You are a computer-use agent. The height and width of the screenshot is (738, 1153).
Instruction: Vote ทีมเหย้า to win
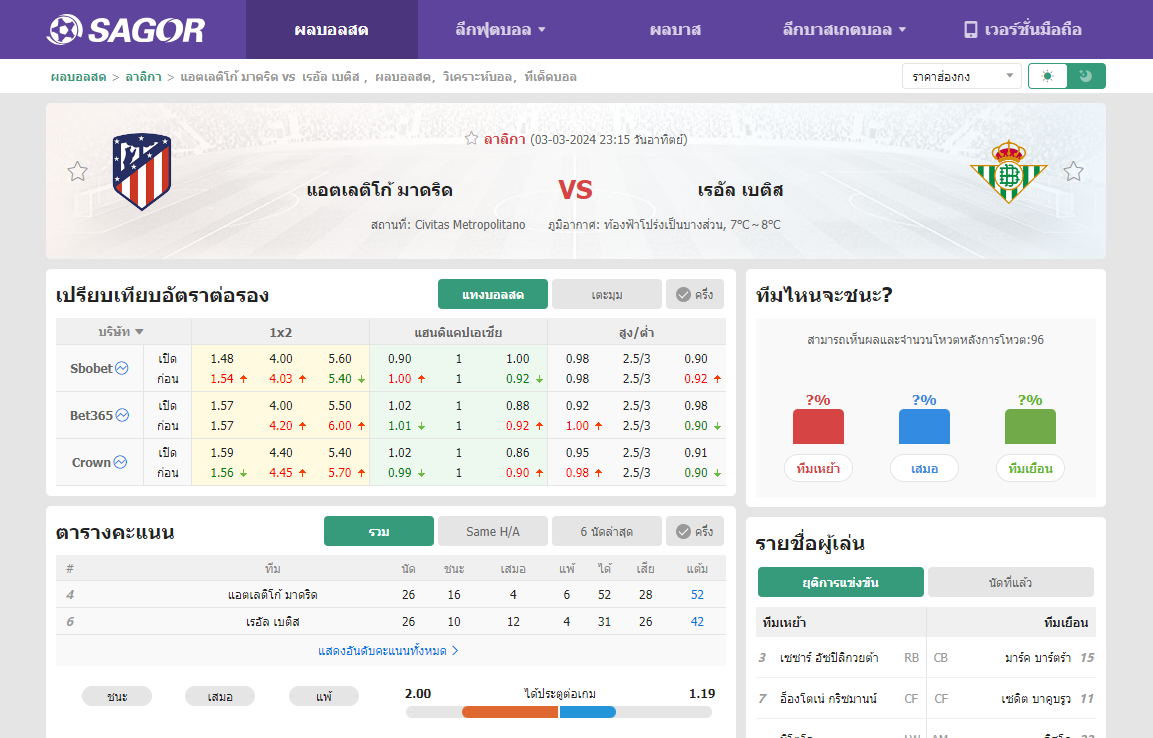point(818,468)
